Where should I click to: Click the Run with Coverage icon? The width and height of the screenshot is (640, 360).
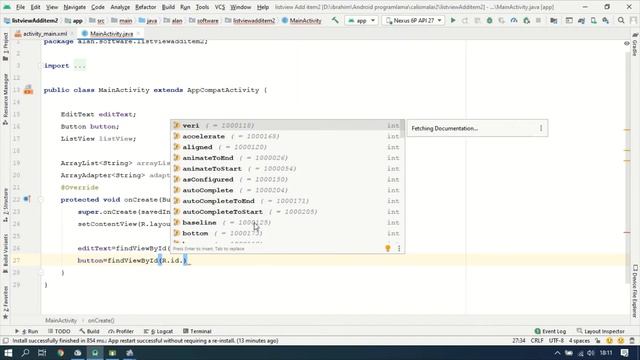(502, 20)
